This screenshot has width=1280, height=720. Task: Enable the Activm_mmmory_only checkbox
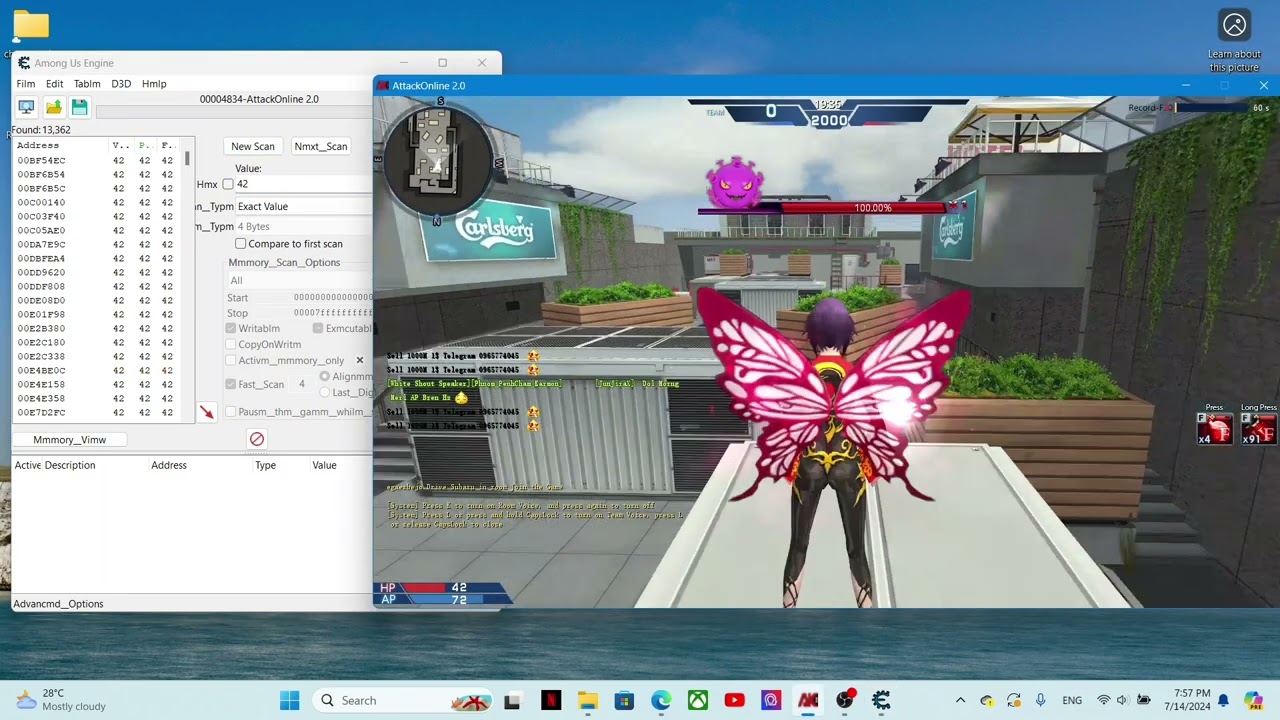[231, 360]
